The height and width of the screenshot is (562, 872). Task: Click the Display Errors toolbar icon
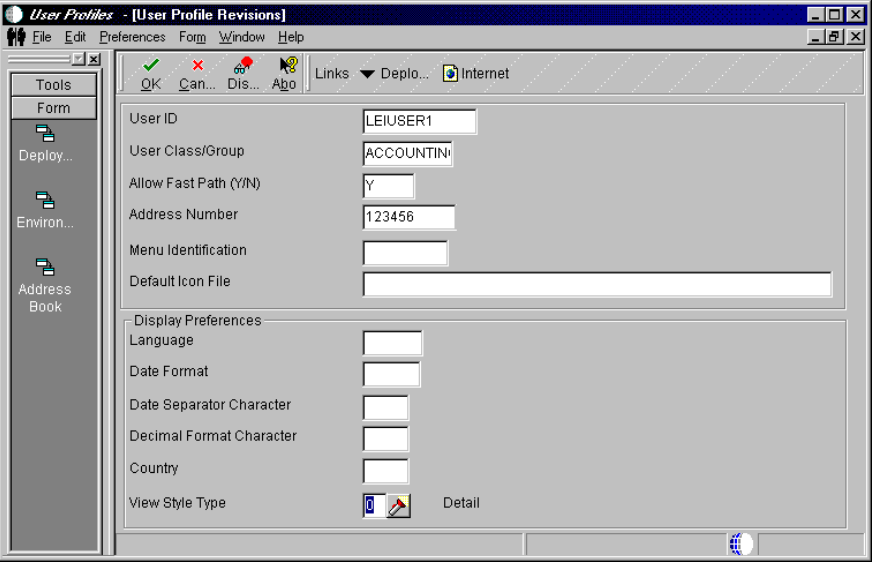tap(244, 66)
